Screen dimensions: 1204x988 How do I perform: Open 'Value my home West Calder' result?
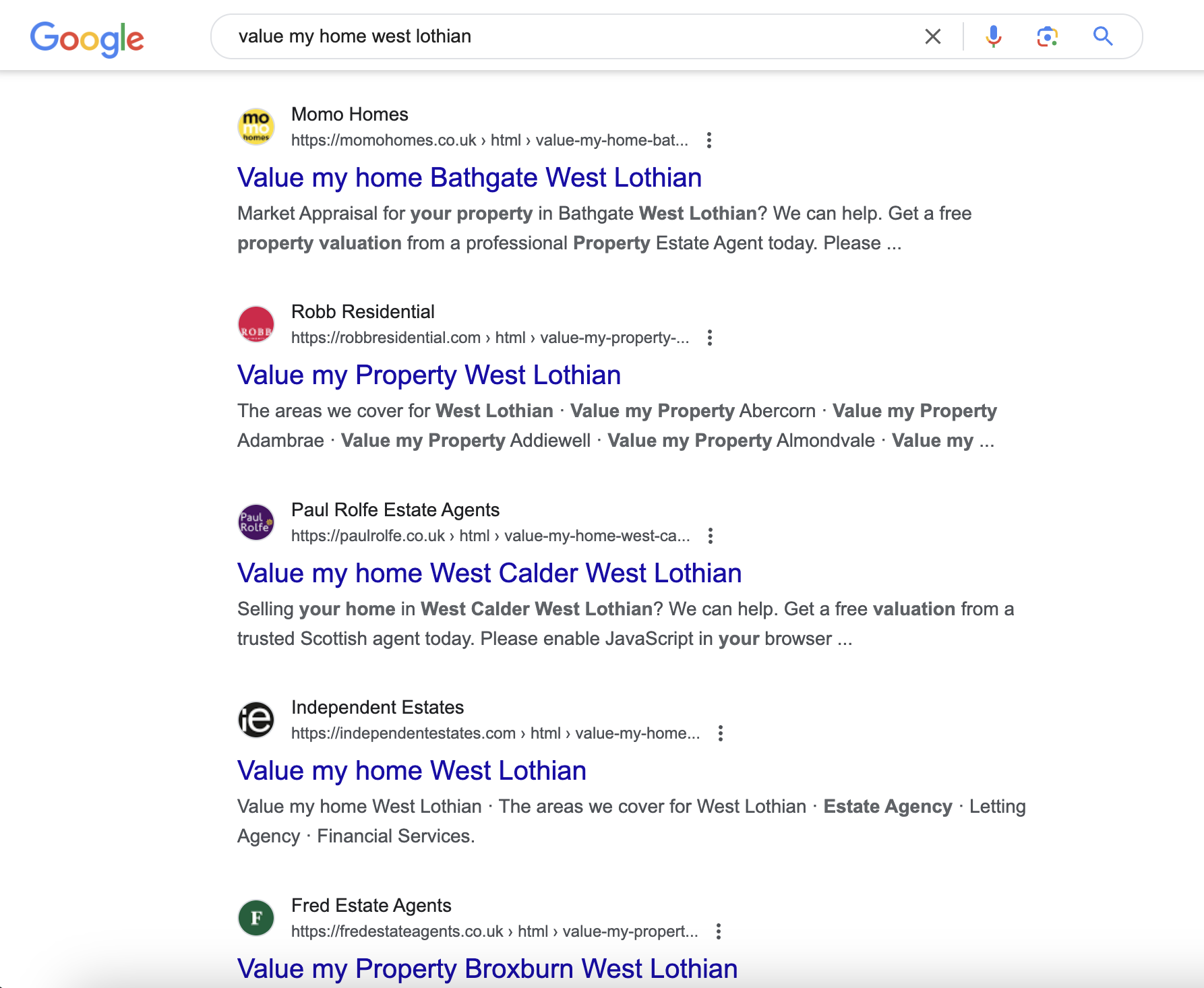point(489,574)
